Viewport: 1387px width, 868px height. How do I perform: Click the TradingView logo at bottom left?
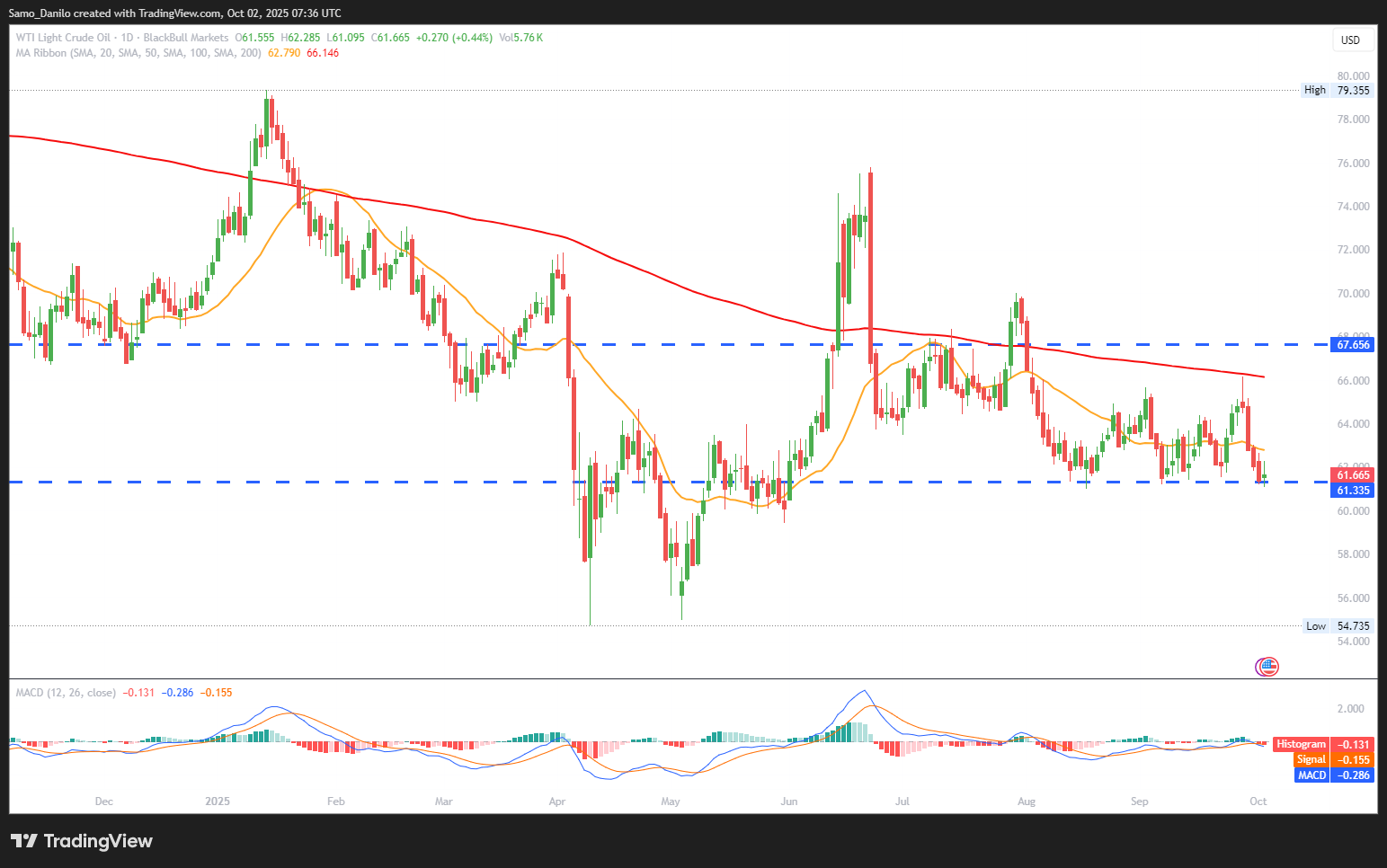82,841
